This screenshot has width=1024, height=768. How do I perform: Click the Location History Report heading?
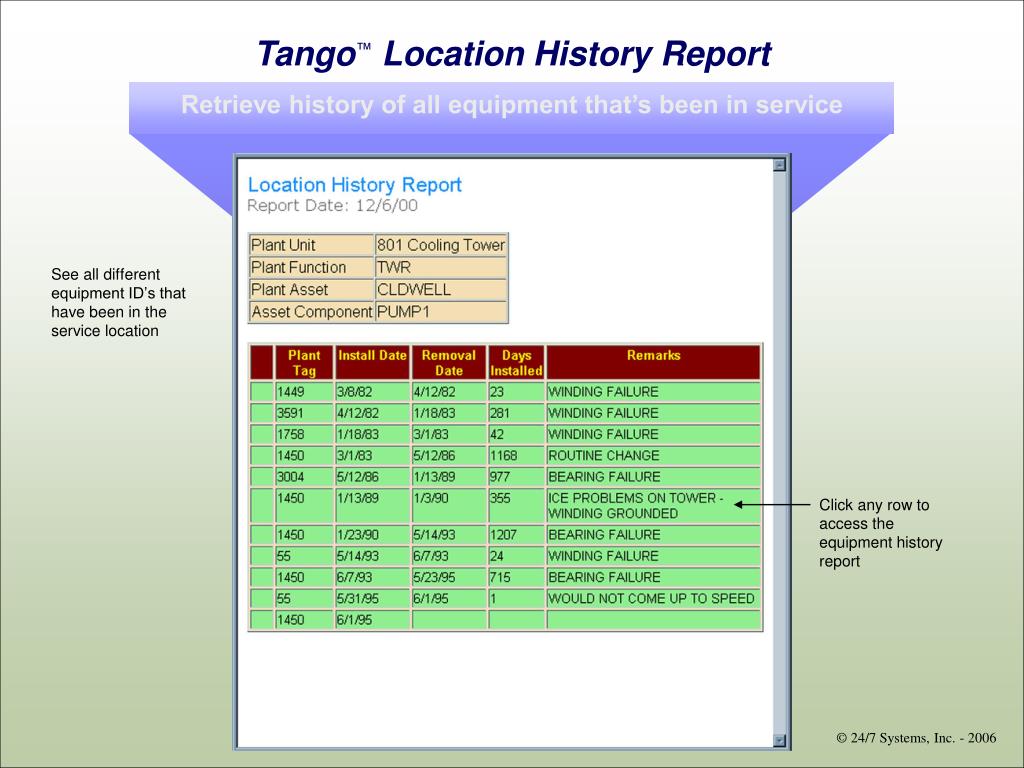pos(355,185)
